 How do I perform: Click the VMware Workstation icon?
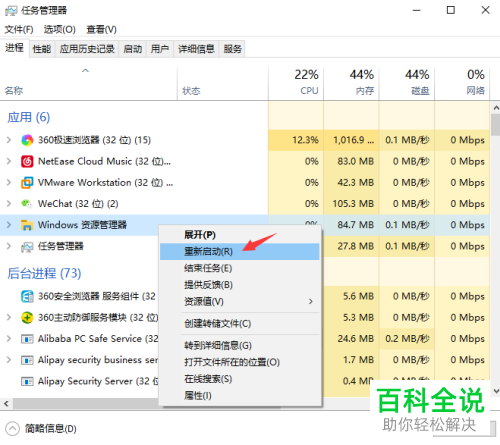27,183
